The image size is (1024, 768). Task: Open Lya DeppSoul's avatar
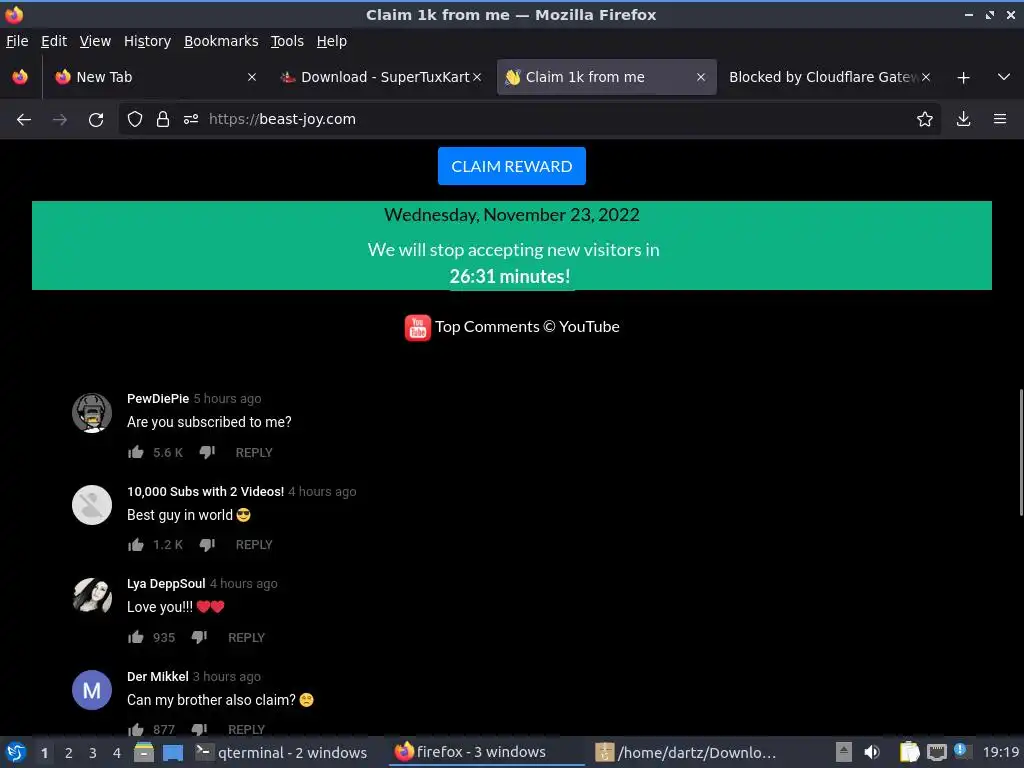[91, 597]
